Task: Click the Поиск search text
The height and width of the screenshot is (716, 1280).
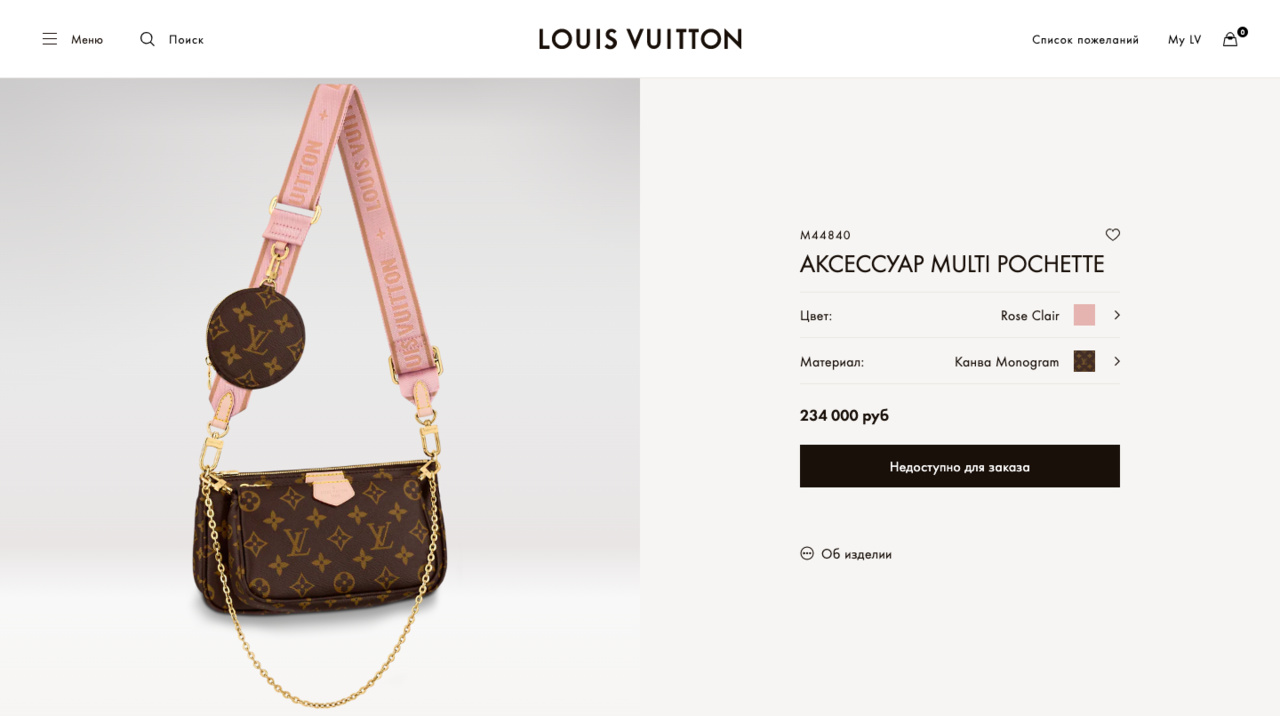Action: click(x=186, y=40)
